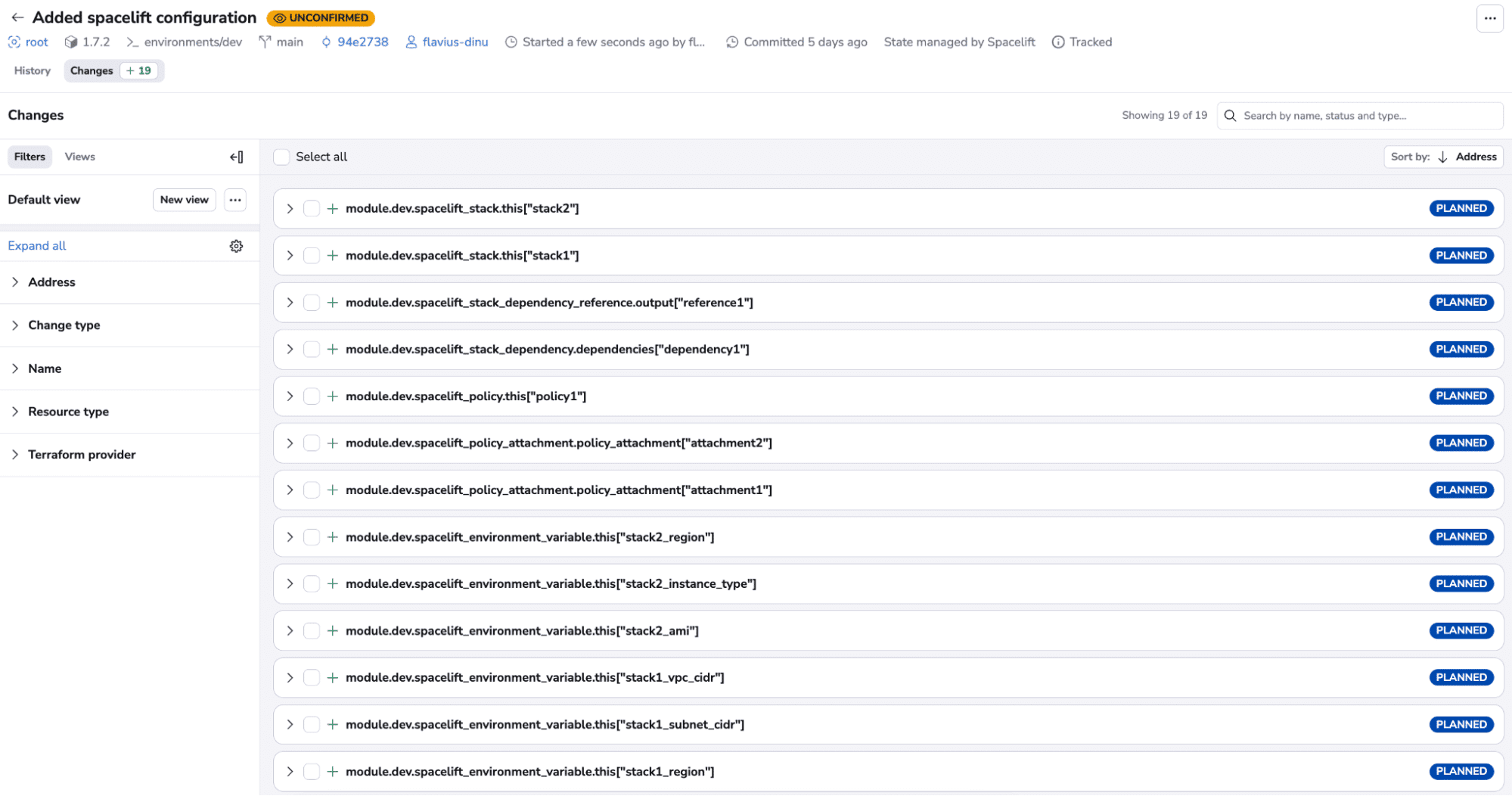This screenshot has height=796, width=1512.
Task: Click the commit icon beside 94e2738
Action: pos(326,42)
